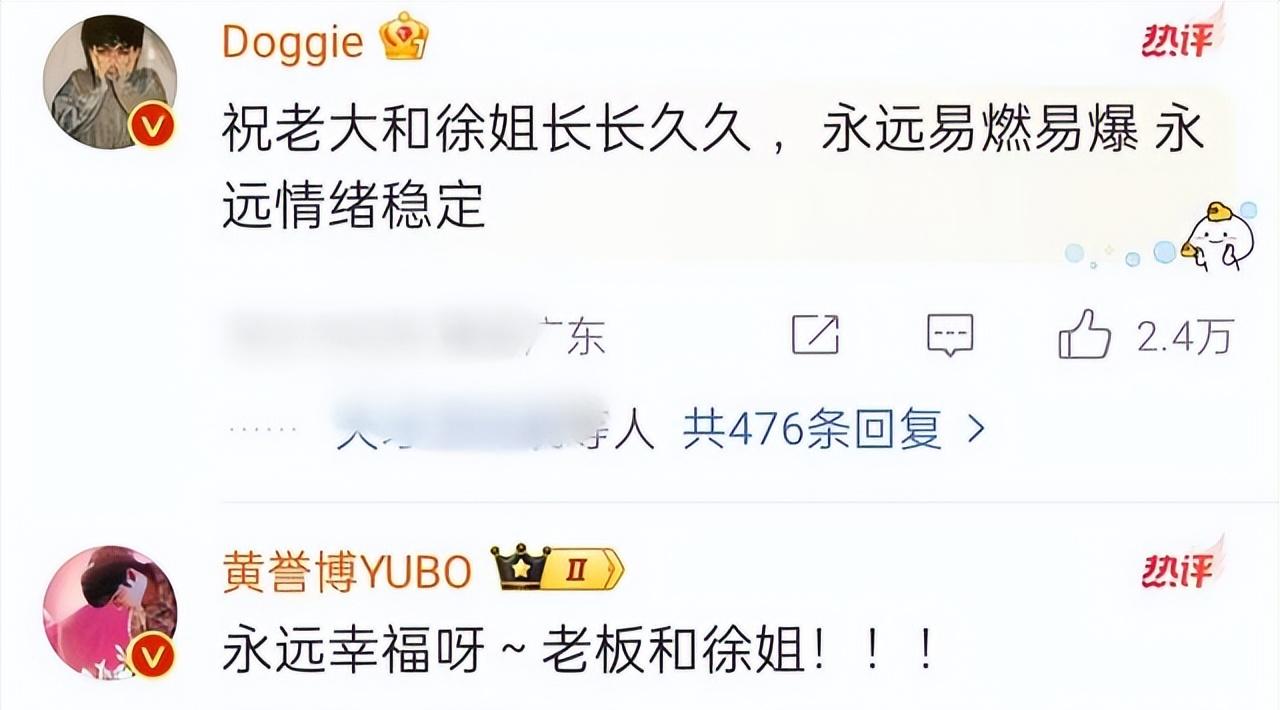Click the 黄誉博YUBO username
Image resolution: width=1280 pixels, height=710 pixels.
coord(346,572)
